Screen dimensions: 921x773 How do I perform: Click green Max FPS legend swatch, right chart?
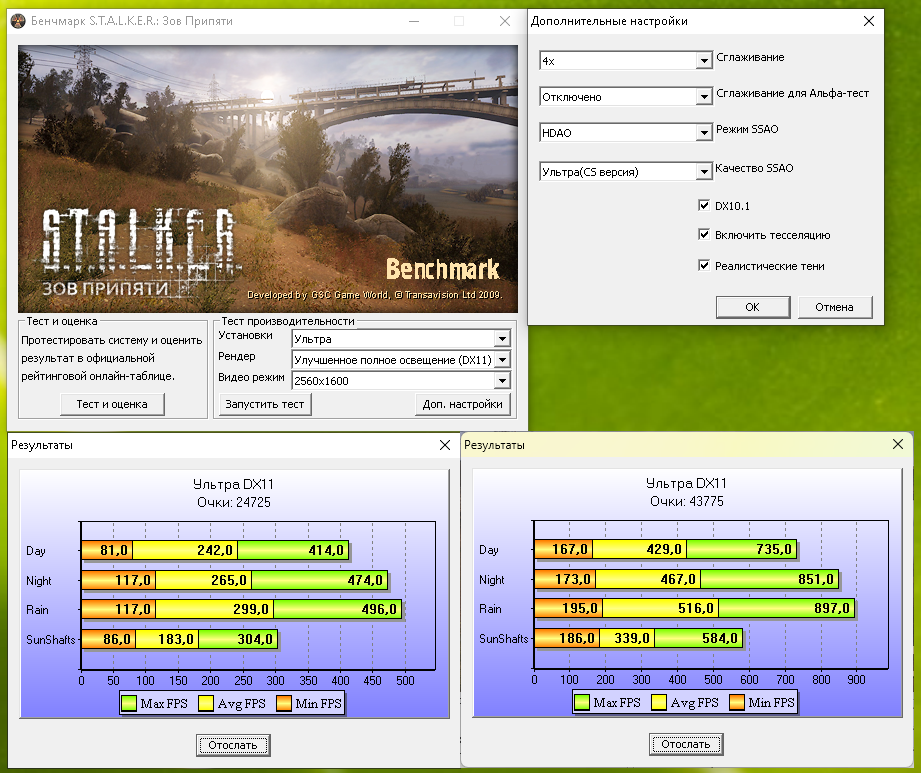581,703
